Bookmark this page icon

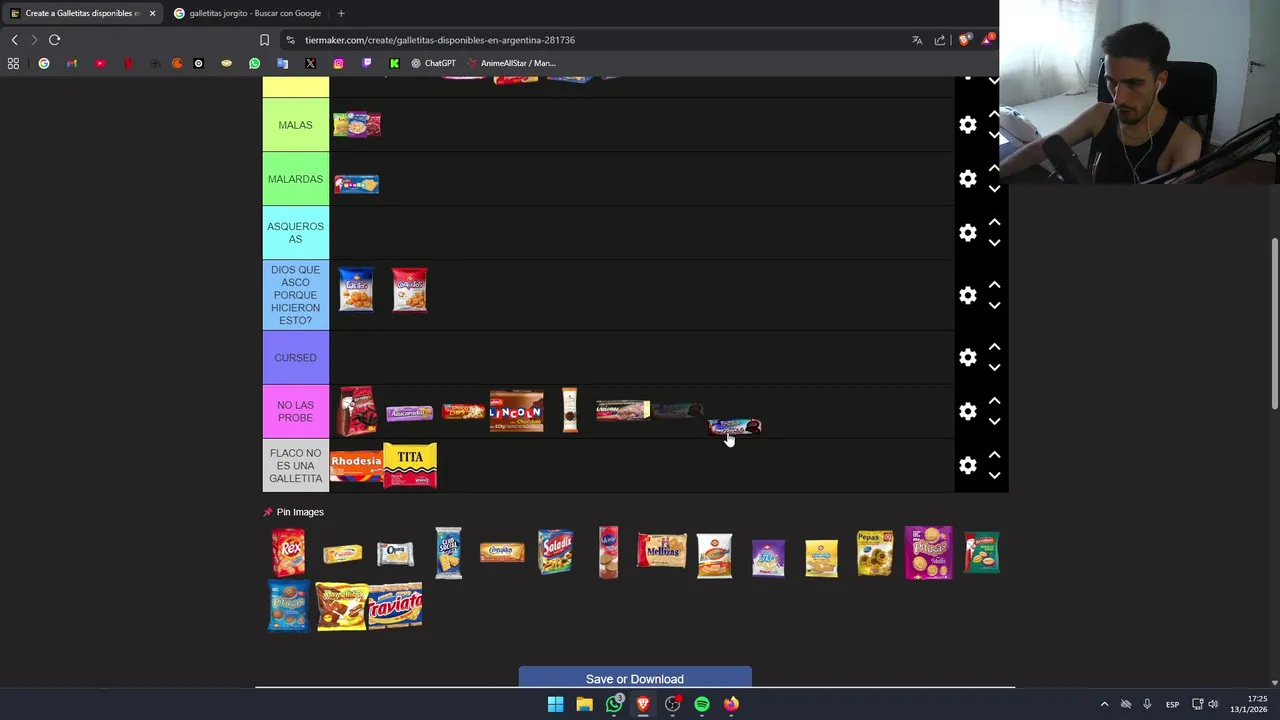click(264, 40)
